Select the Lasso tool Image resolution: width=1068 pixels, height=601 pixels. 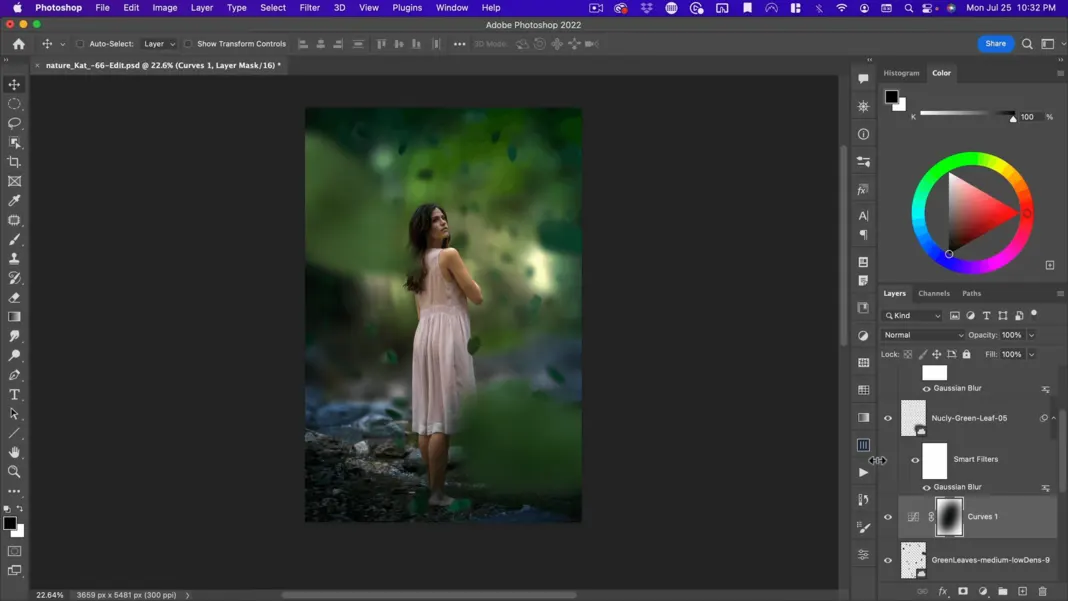(x=14, y=123)
